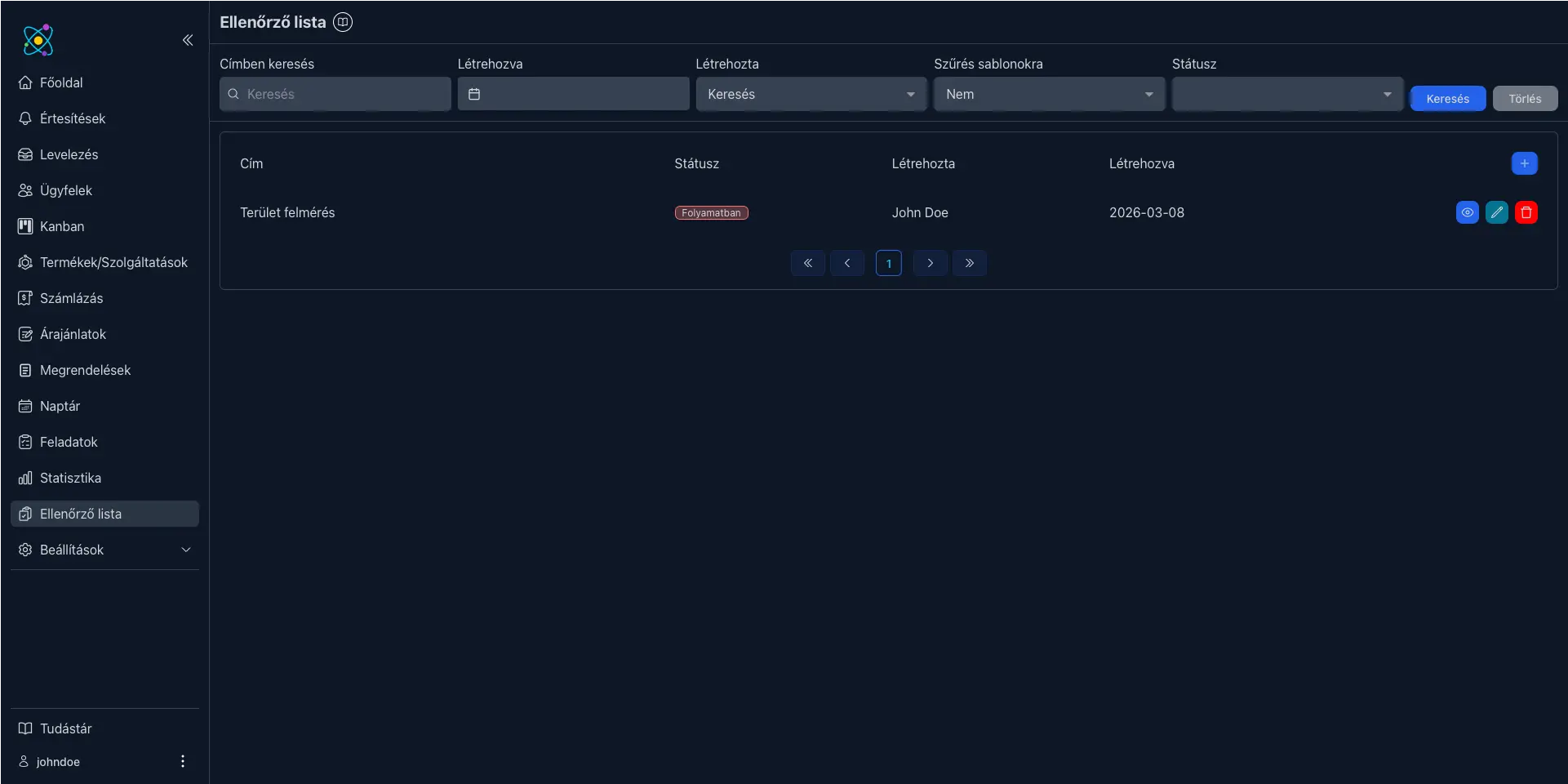Expand the Beállítások menu section
The image size is (1568, 784).
click(x=104, y=550)
